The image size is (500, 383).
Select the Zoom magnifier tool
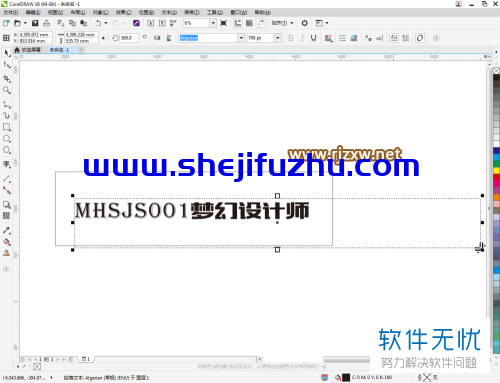click(x=6, y=90)
